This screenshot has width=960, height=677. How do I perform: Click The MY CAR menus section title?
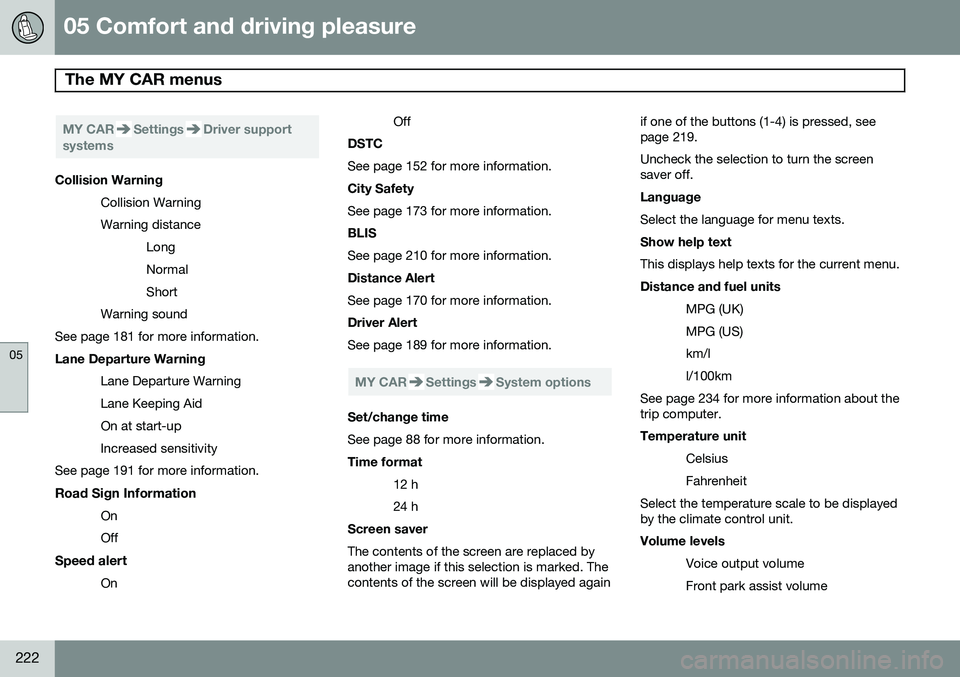[x=143, y=80]
